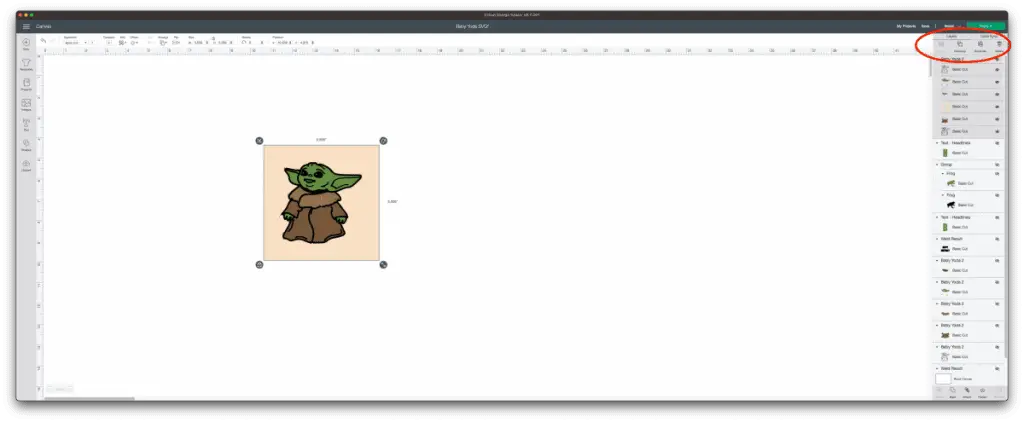Click the Rotate angle input field

coord(255,42)
